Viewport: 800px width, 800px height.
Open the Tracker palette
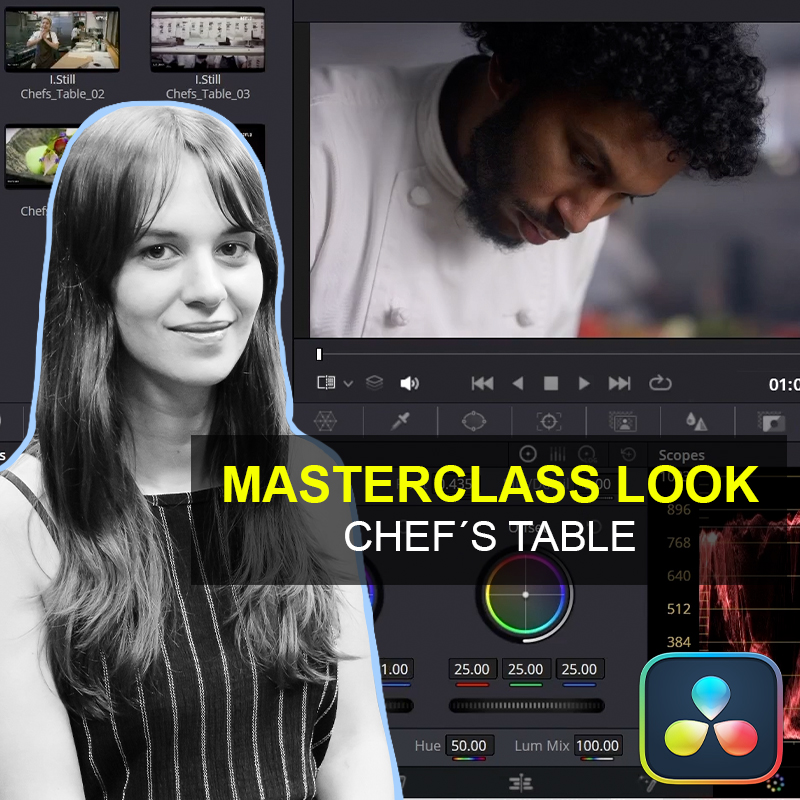pos(549,422)
